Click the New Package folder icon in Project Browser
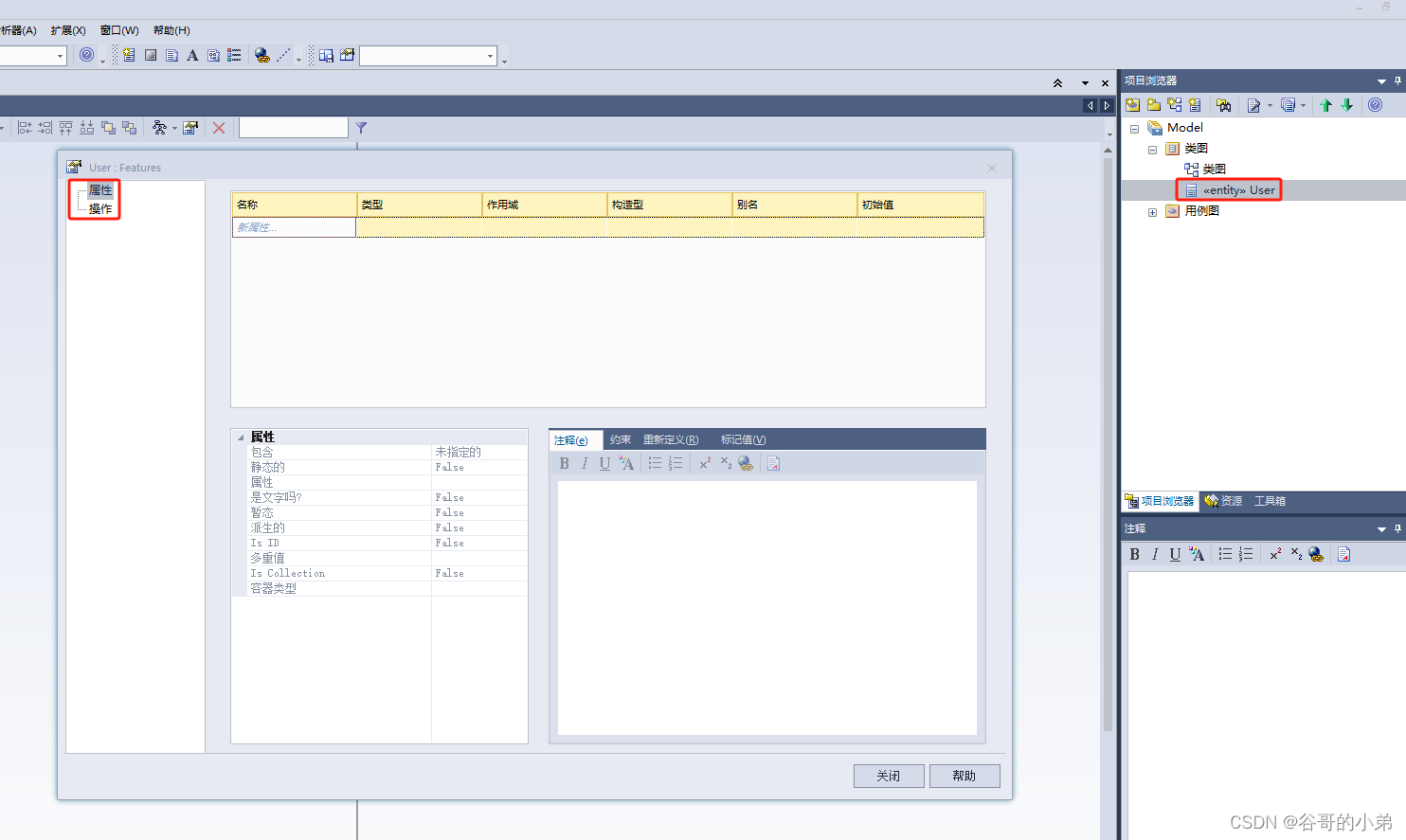The height and width of the screenshot is (840, 1406). point(1154,105)
